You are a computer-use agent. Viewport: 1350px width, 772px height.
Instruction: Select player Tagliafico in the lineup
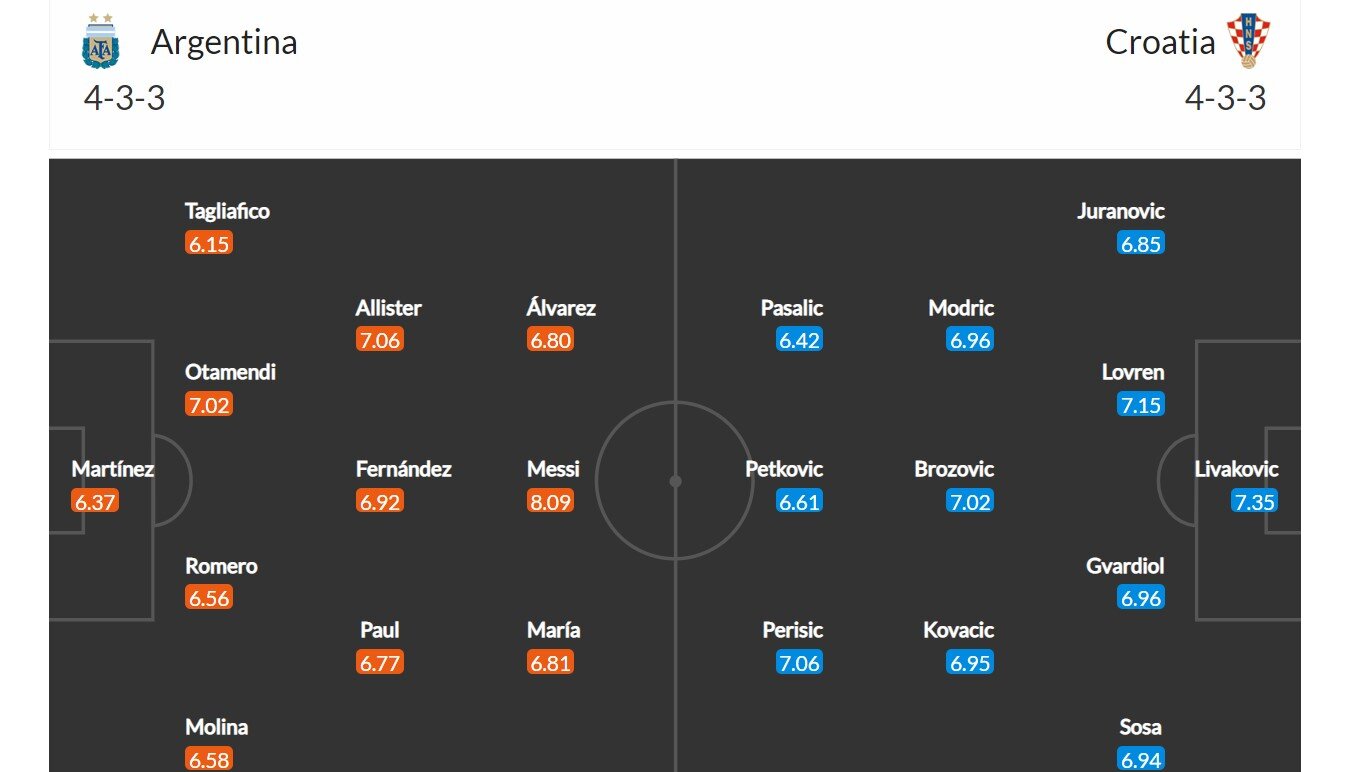227,211
